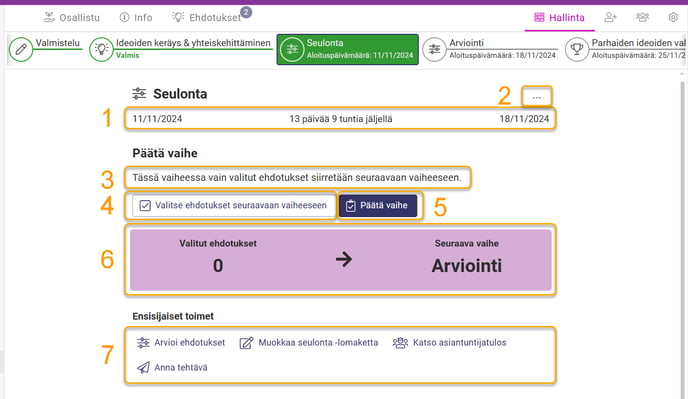This screenshot has height=399, width=688.
Task: Click the Päätä vaihe button
Action: point(378,205)
